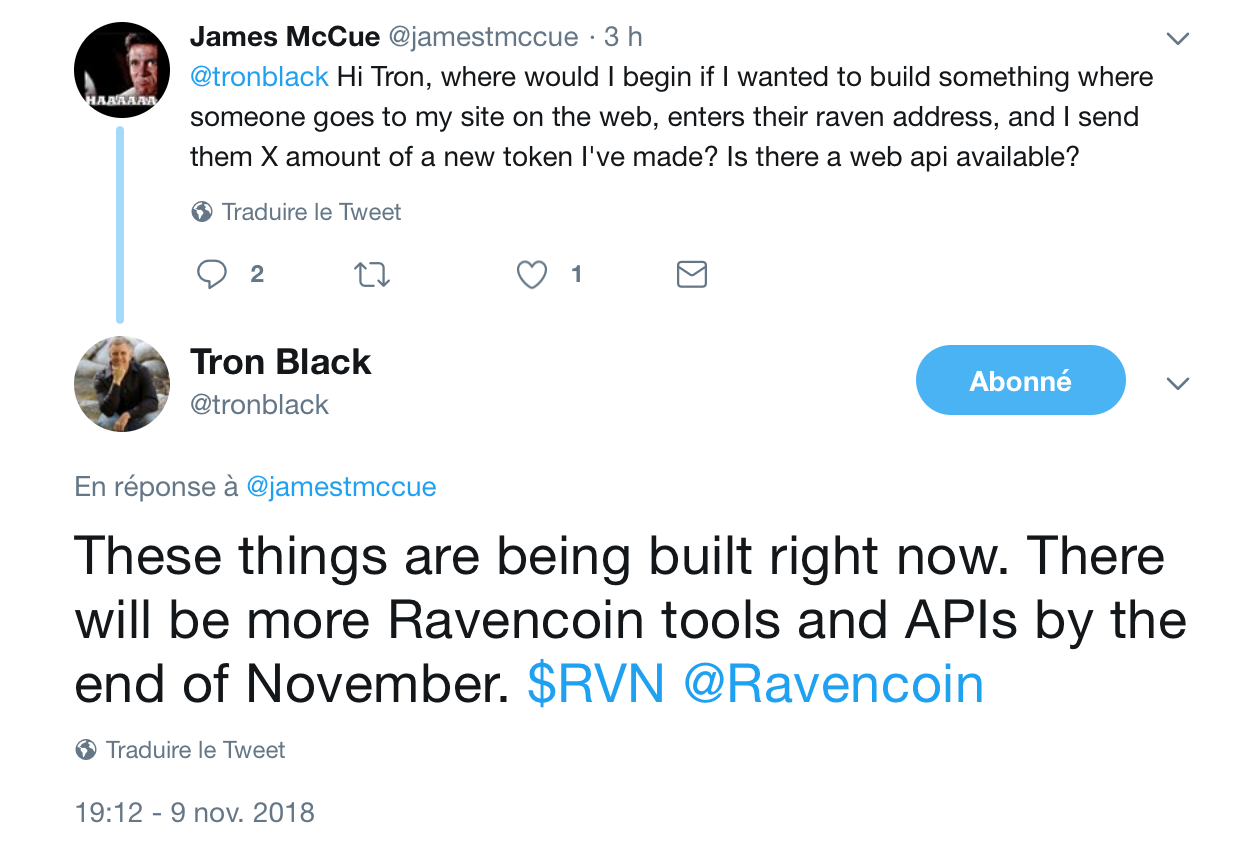Viewport: 1244px width, 856px height.
Task: Click the reply speech bubble icon
Action: [211, 274]
